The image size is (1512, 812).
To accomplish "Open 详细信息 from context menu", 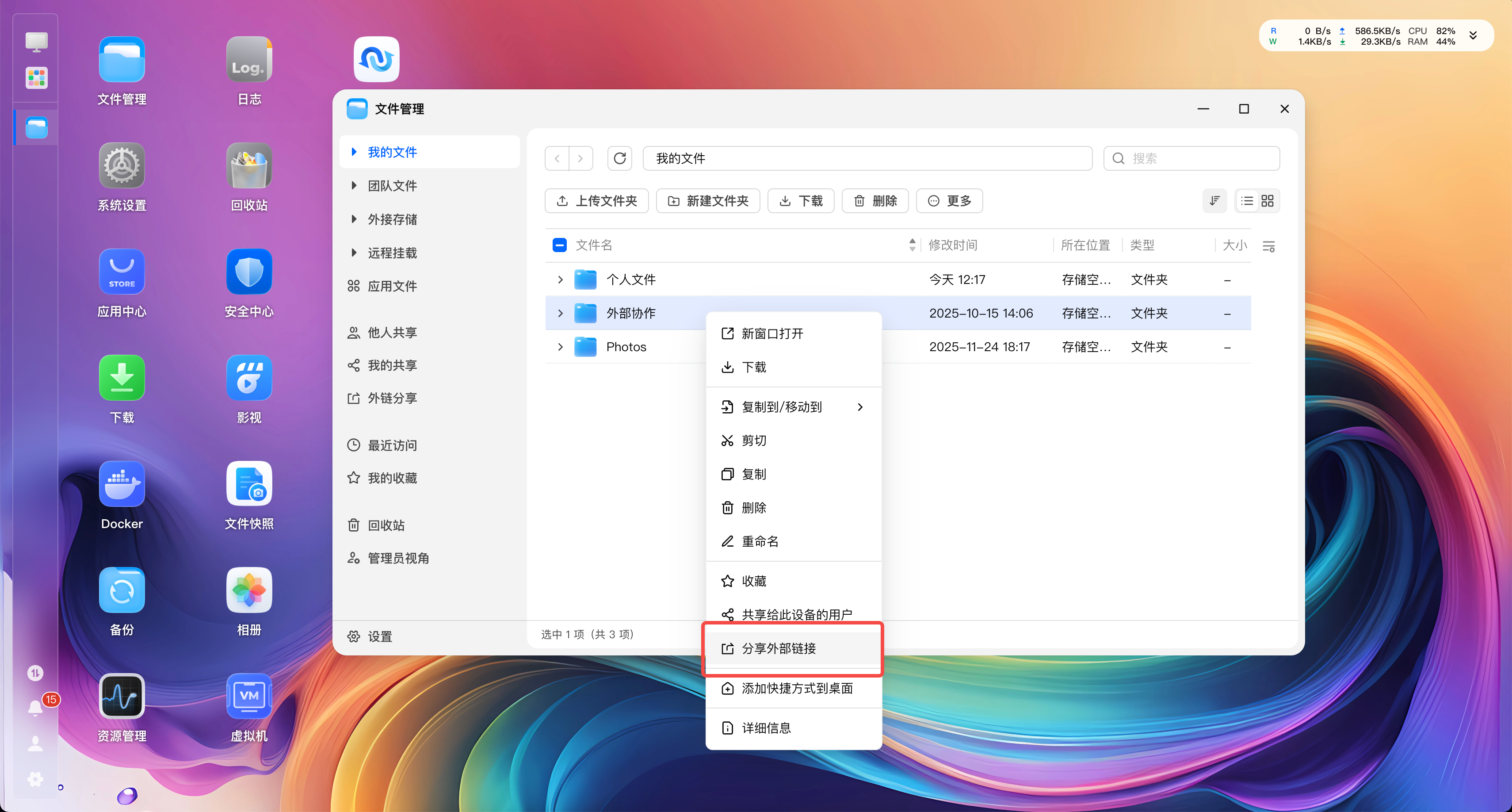I will point(794,728).
